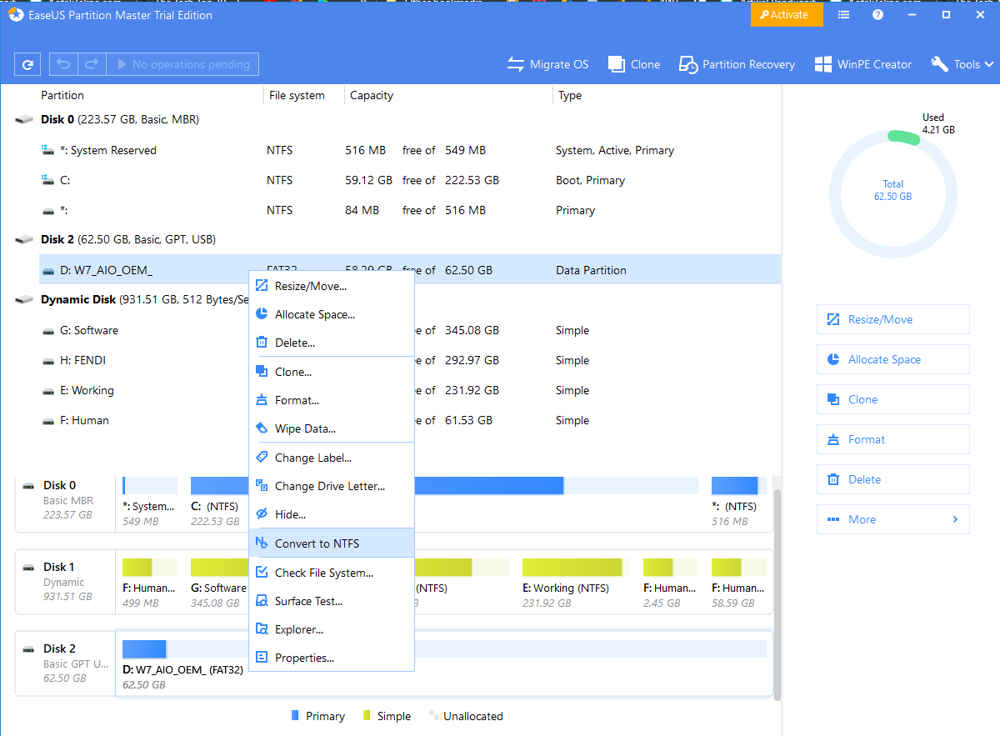Click Allocate Space button in right panel
The width and height of the screenshot is (1000, 736).
[x=893, y=360]
